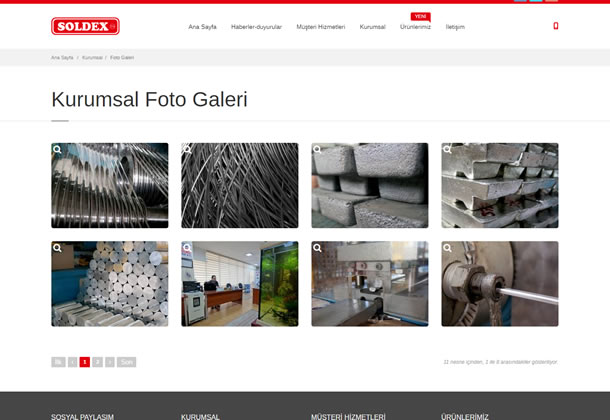Click previous page arrow in pagination

coord(72,362)
